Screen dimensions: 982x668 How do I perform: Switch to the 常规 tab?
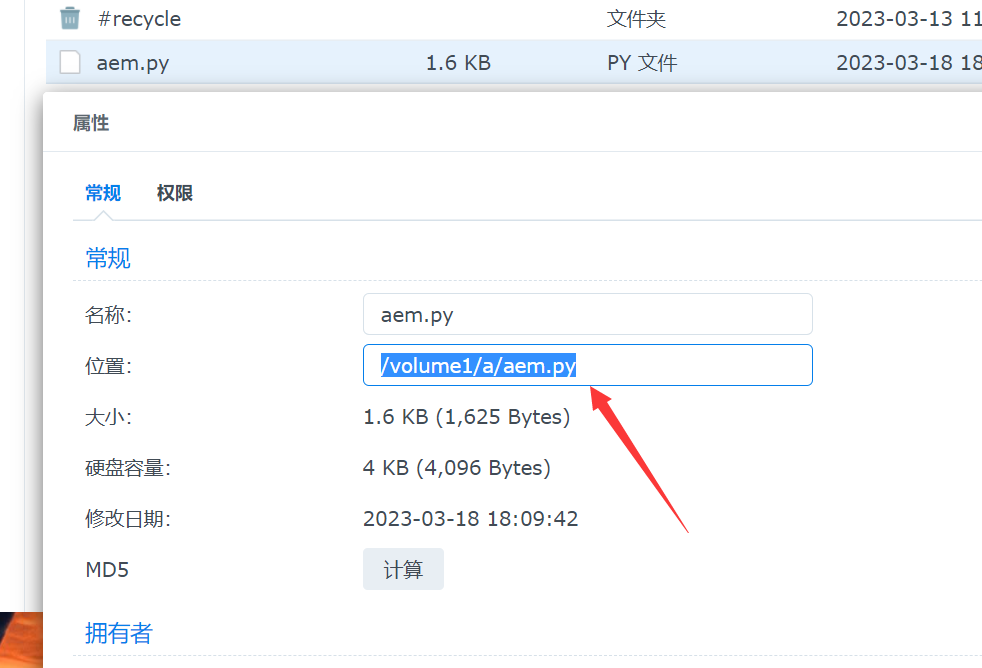point(103,193)
